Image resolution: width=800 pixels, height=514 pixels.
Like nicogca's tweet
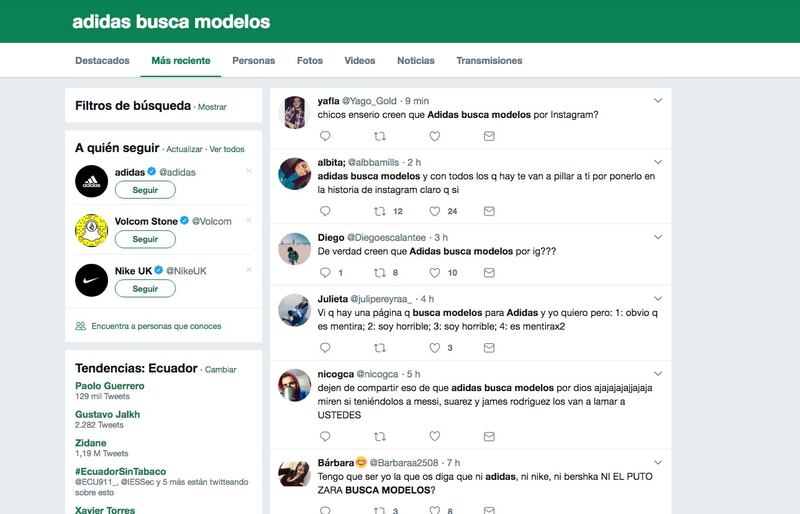pos(434,436)
